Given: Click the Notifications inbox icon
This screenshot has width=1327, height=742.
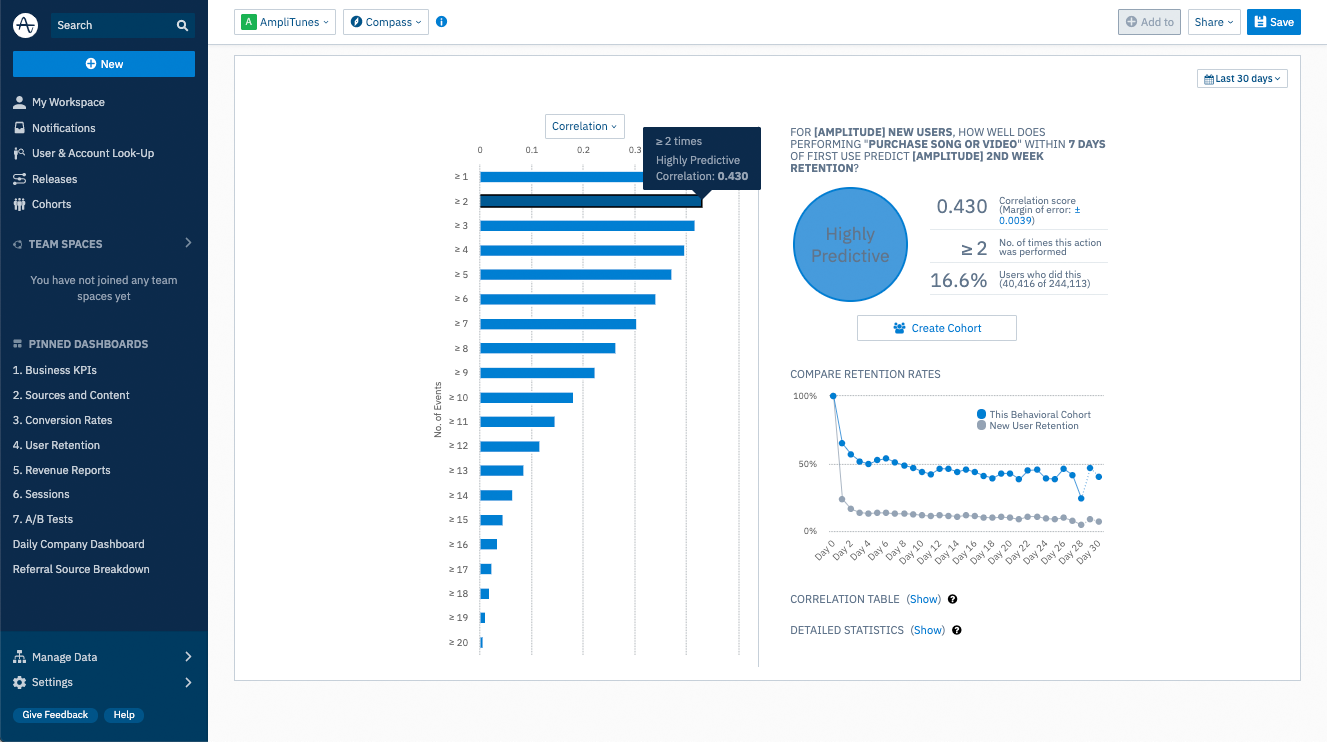Looking at the screenshot, I should [19, 128].
